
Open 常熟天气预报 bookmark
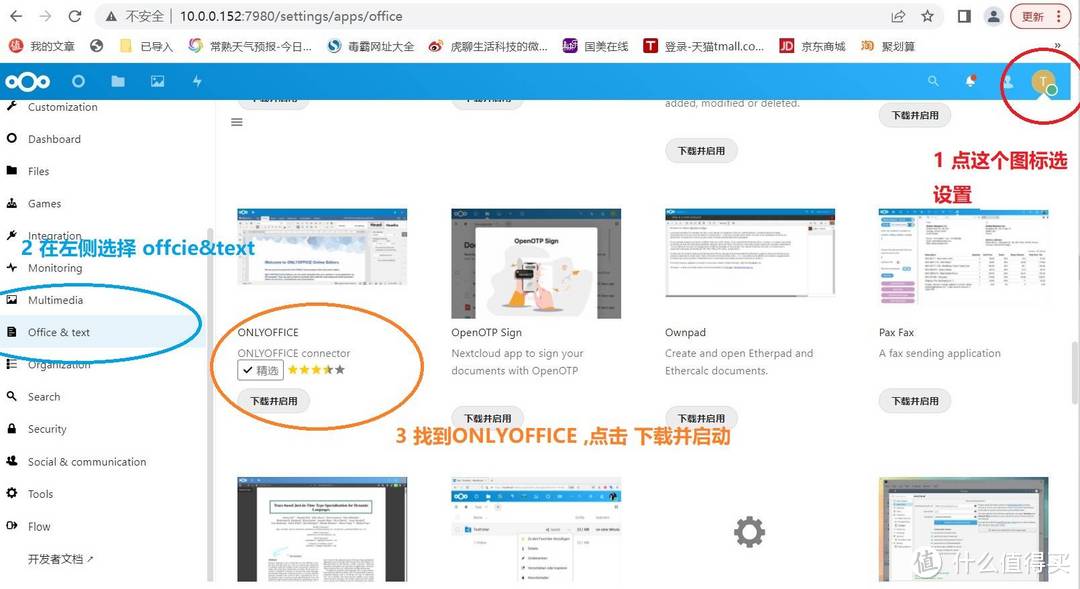(250, 46)
